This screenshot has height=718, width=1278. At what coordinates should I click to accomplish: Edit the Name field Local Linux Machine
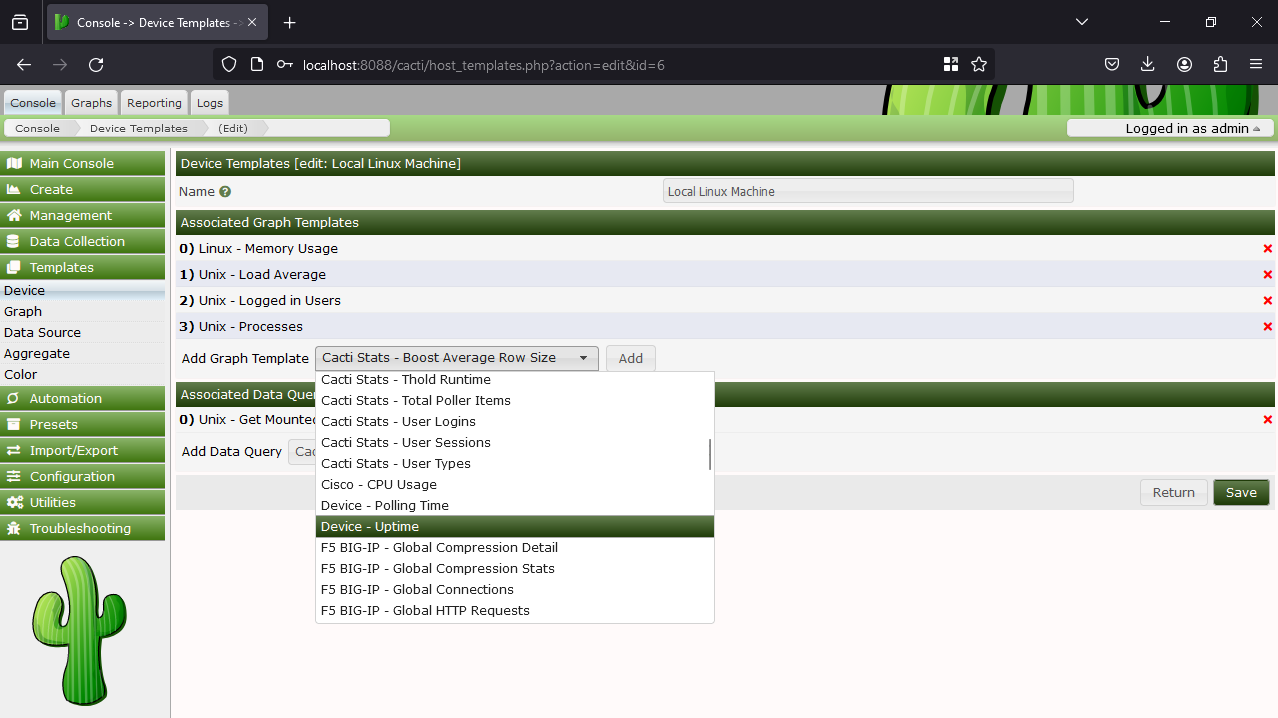(868, 191)
